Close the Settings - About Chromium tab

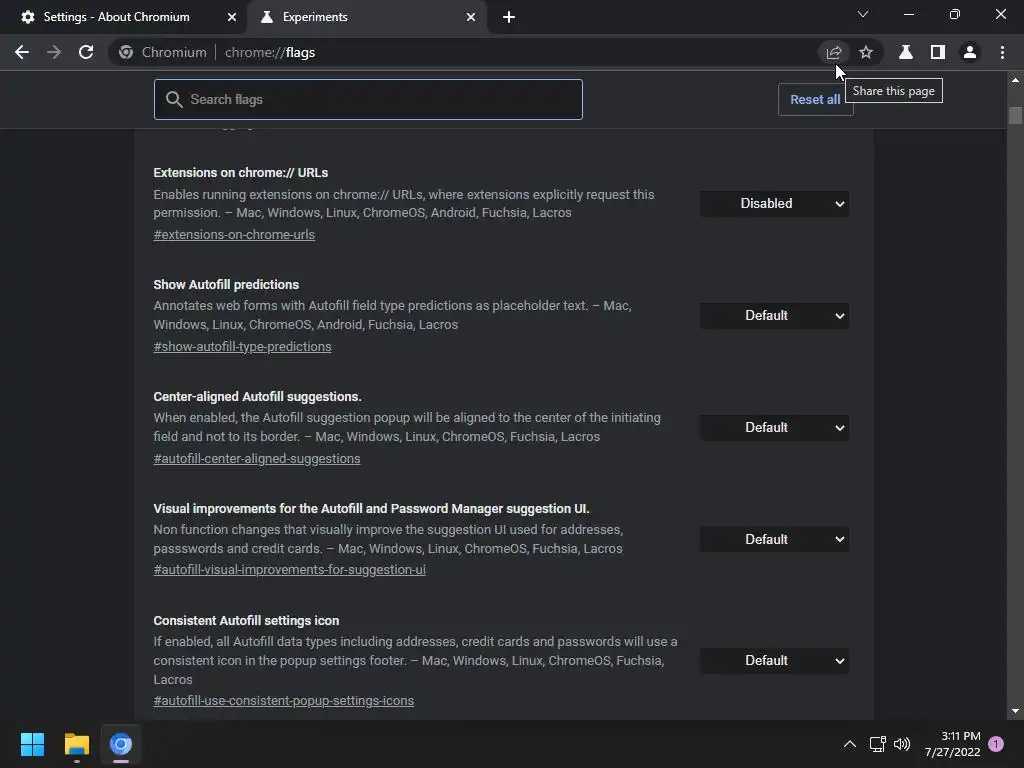pyautogui.click(x=232, y=17)
